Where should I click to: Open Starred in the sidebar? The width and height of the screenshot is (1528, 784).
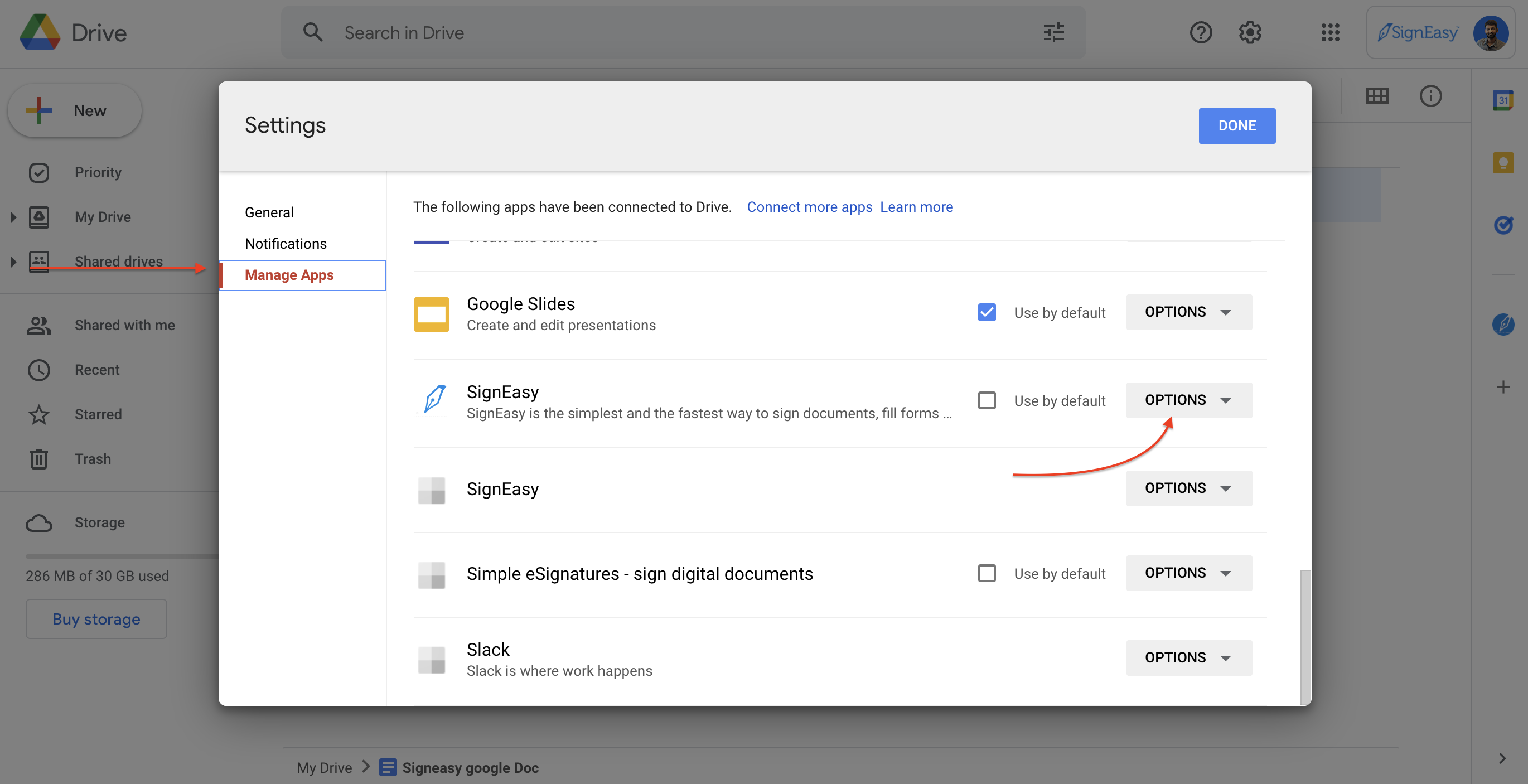point(98,414)
